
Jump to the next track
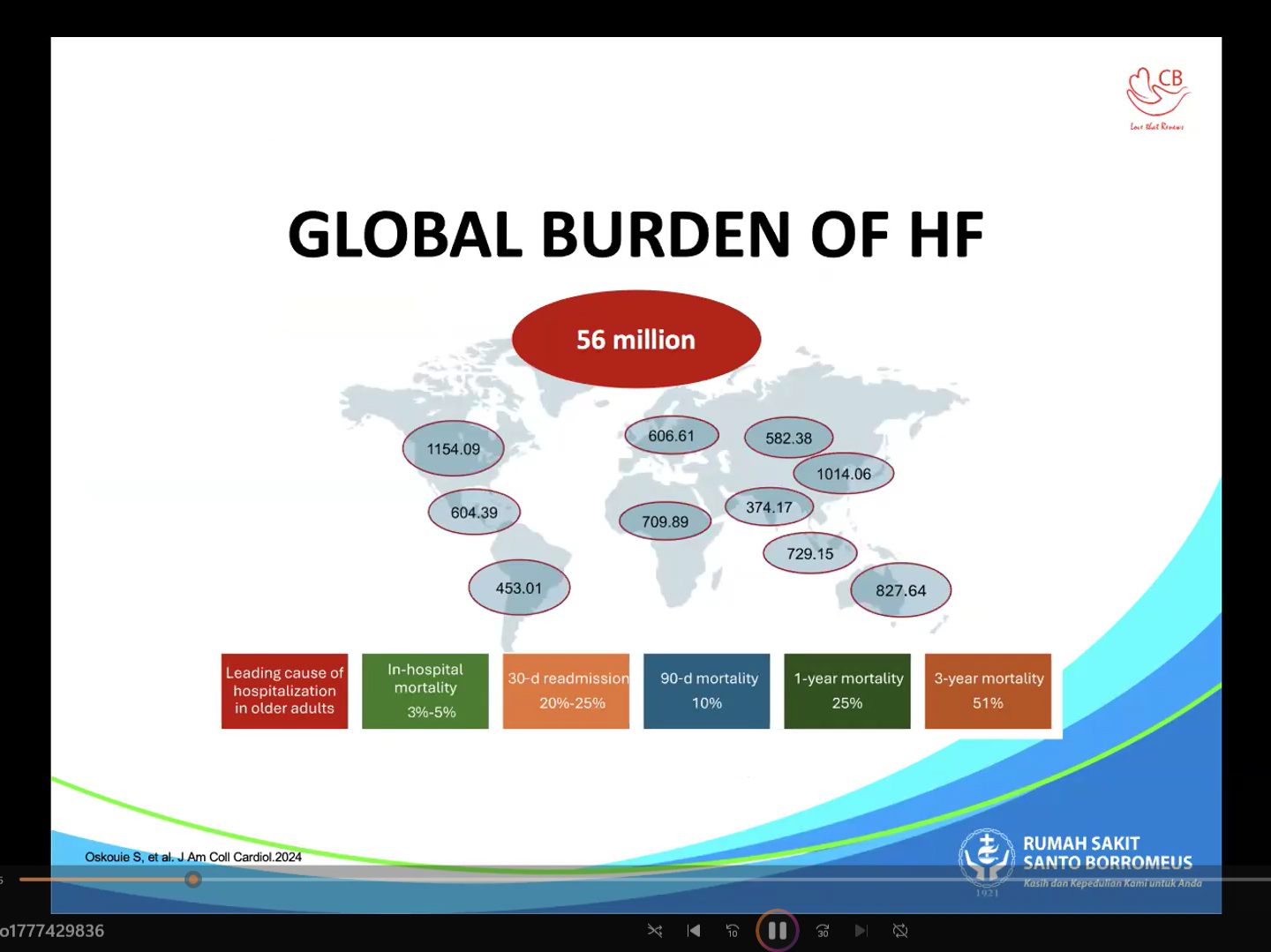(861, 930)
